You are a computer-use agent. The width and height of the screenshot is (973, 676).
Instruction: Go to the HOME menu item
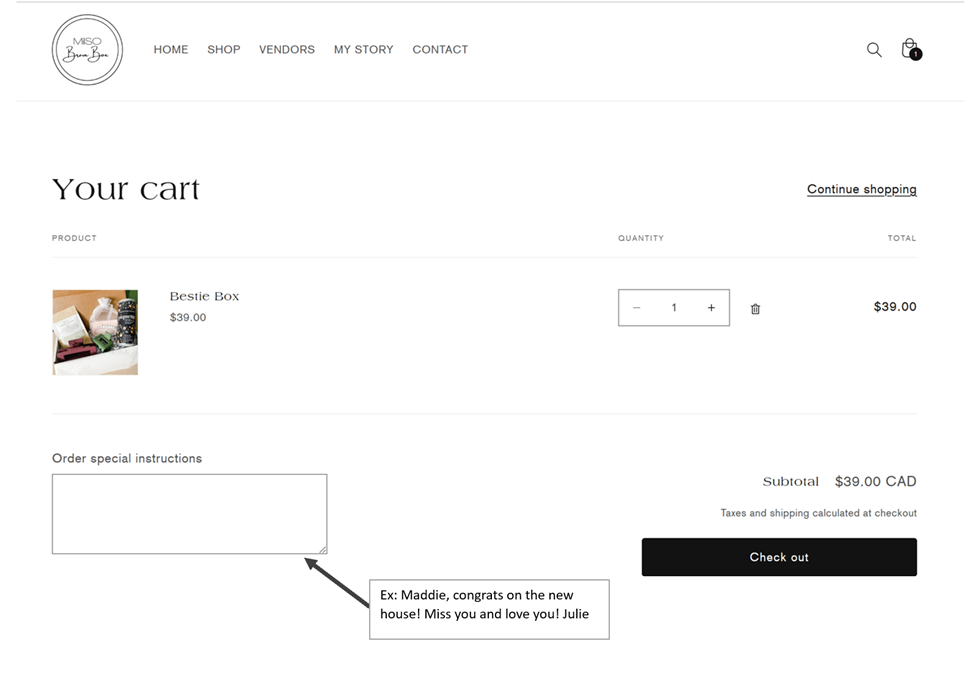coord(171,50)
